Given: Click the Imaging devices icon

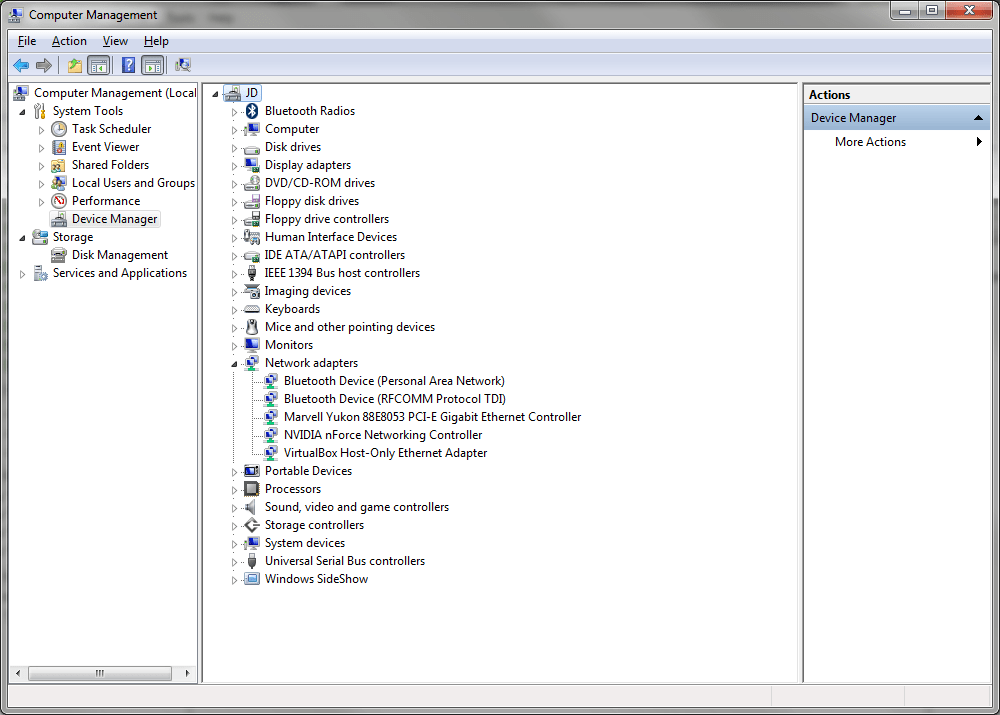Looking at the screenshot, I should (252, 291).
